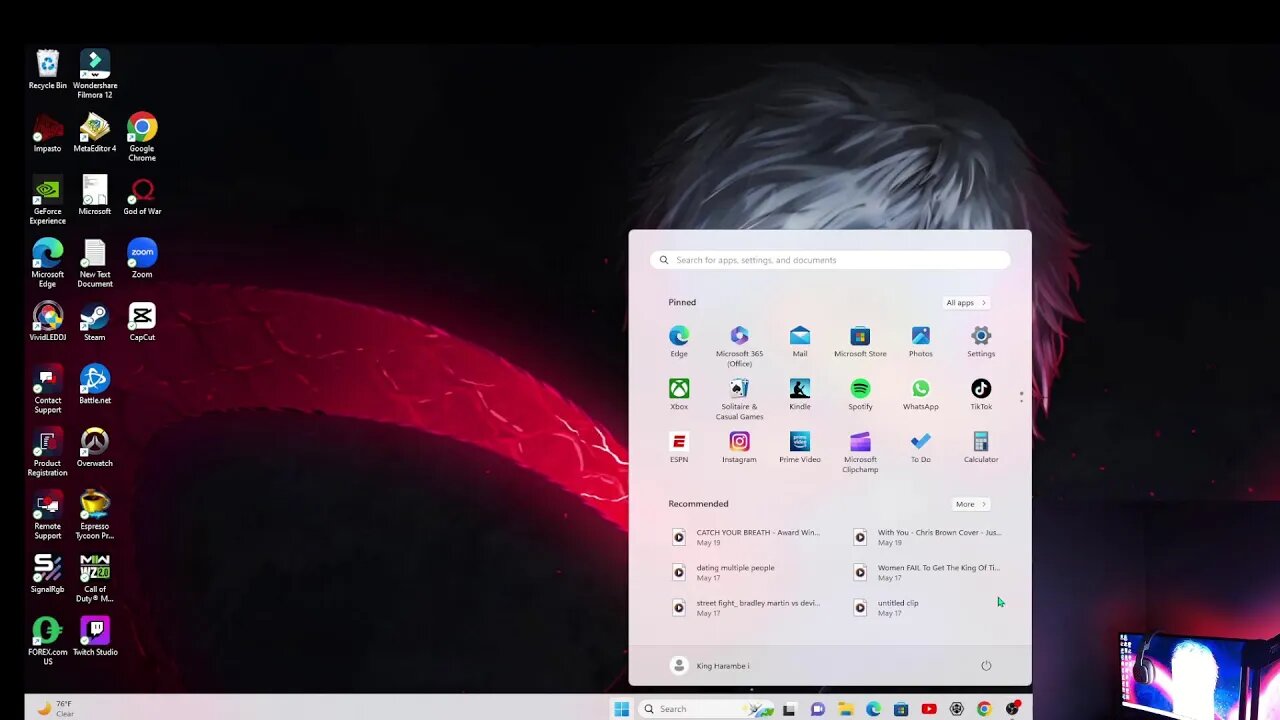Launch the Photos pinned app

pyautogui.click(x=921, y=340)
